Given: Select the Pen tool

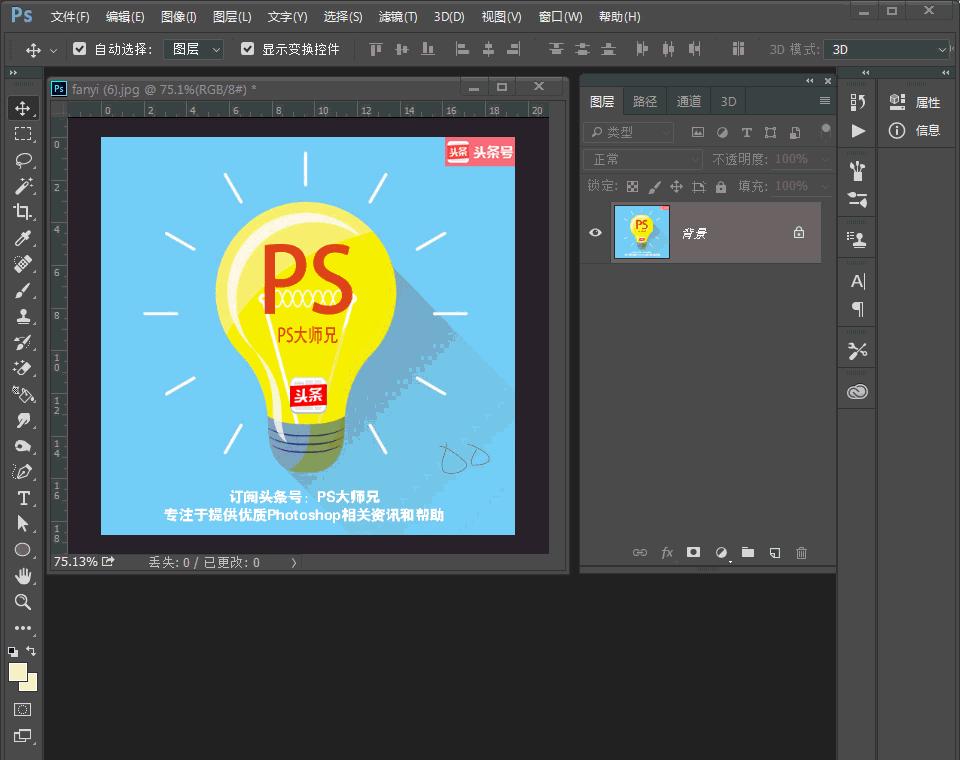Looking at the screenshot, I should tap(23, 472).
